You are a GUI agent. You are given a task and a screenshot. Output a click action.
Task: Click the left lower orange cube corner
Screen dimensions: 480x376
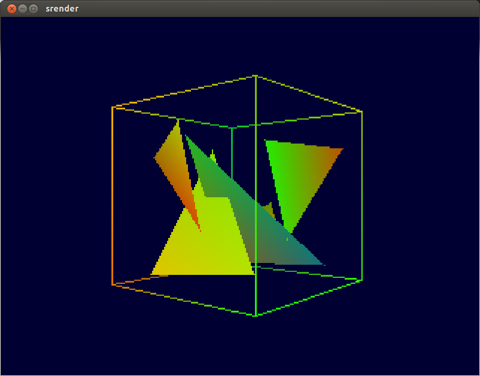(x=112, y=285)
